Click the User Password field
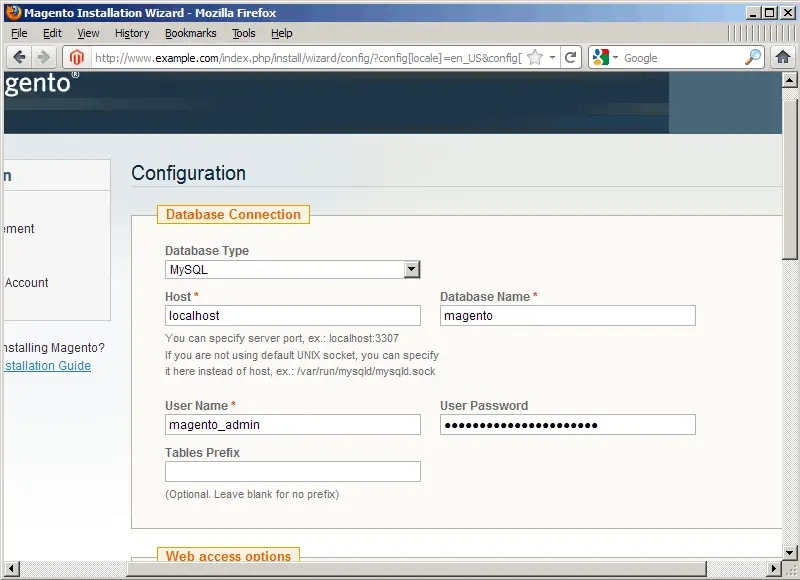This screenshot has width=800, height=580. pyautogui.click(x=568, y=425)
